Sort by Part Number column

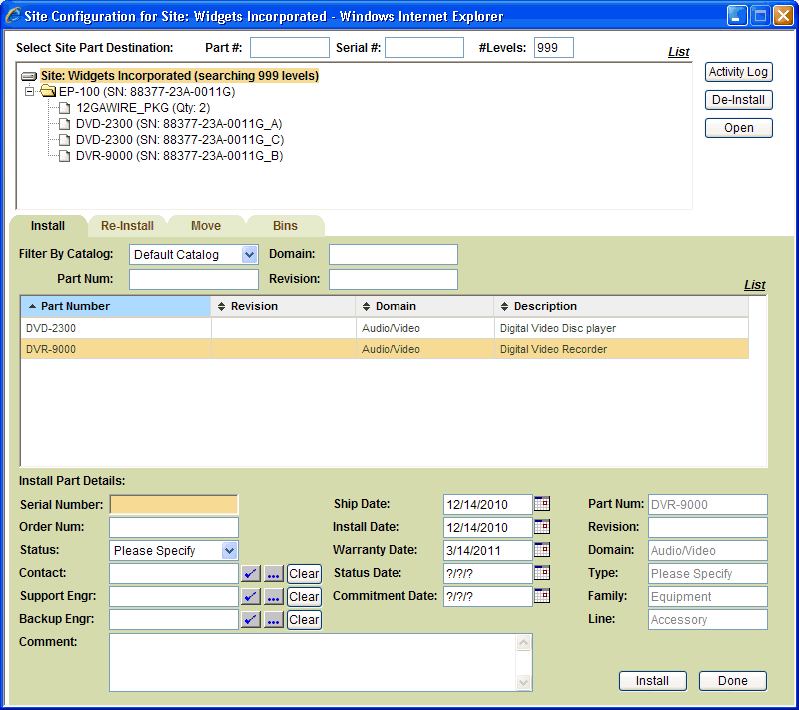(x=116, y=306)
